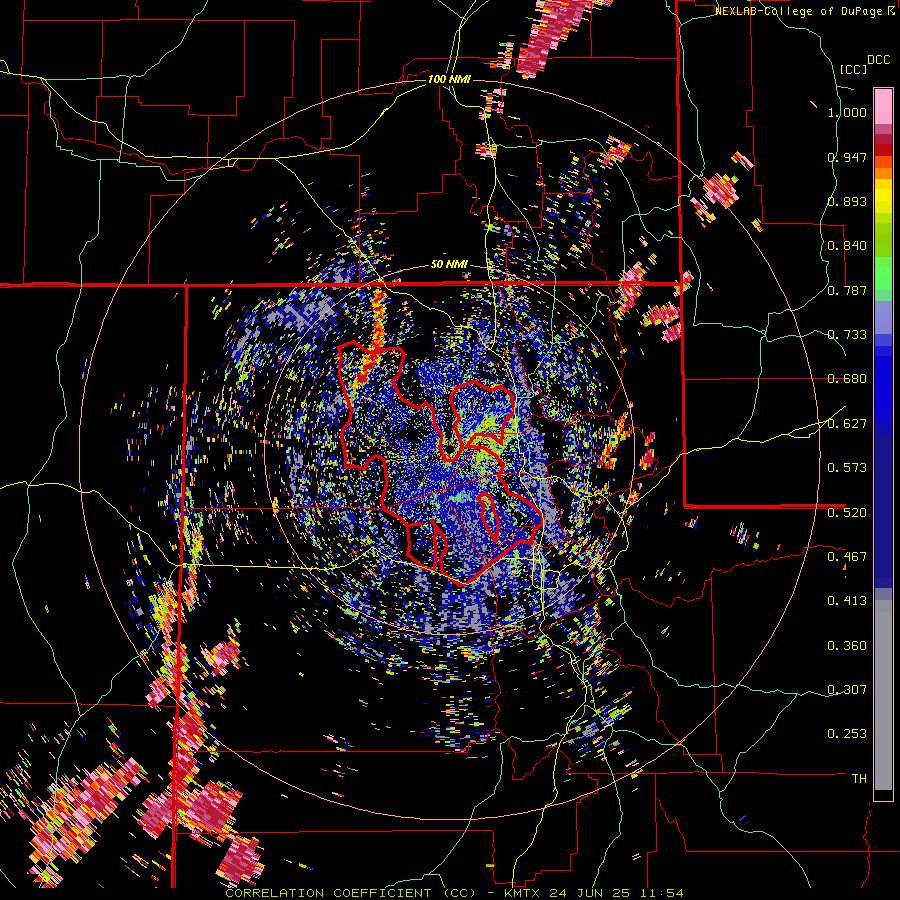Click the 0.680 scale value

[847, 379]
